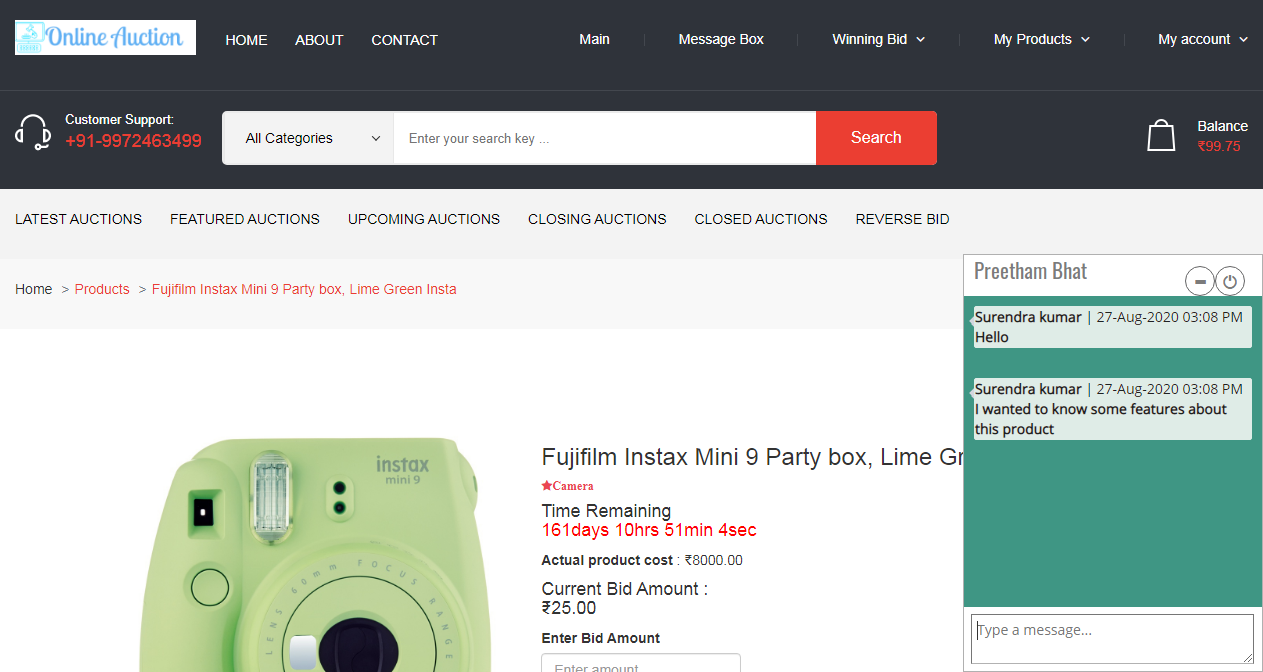Screen dimensions: 1263x672
Task: Click the 'I wanted to know some features' message
Action: click(x=1113, y=409)
